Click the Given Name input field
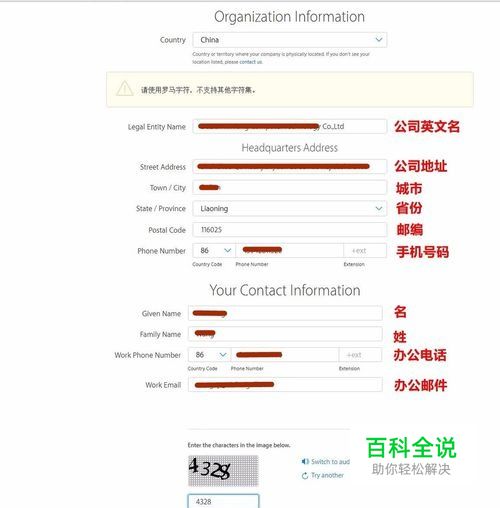 (285, 313)
